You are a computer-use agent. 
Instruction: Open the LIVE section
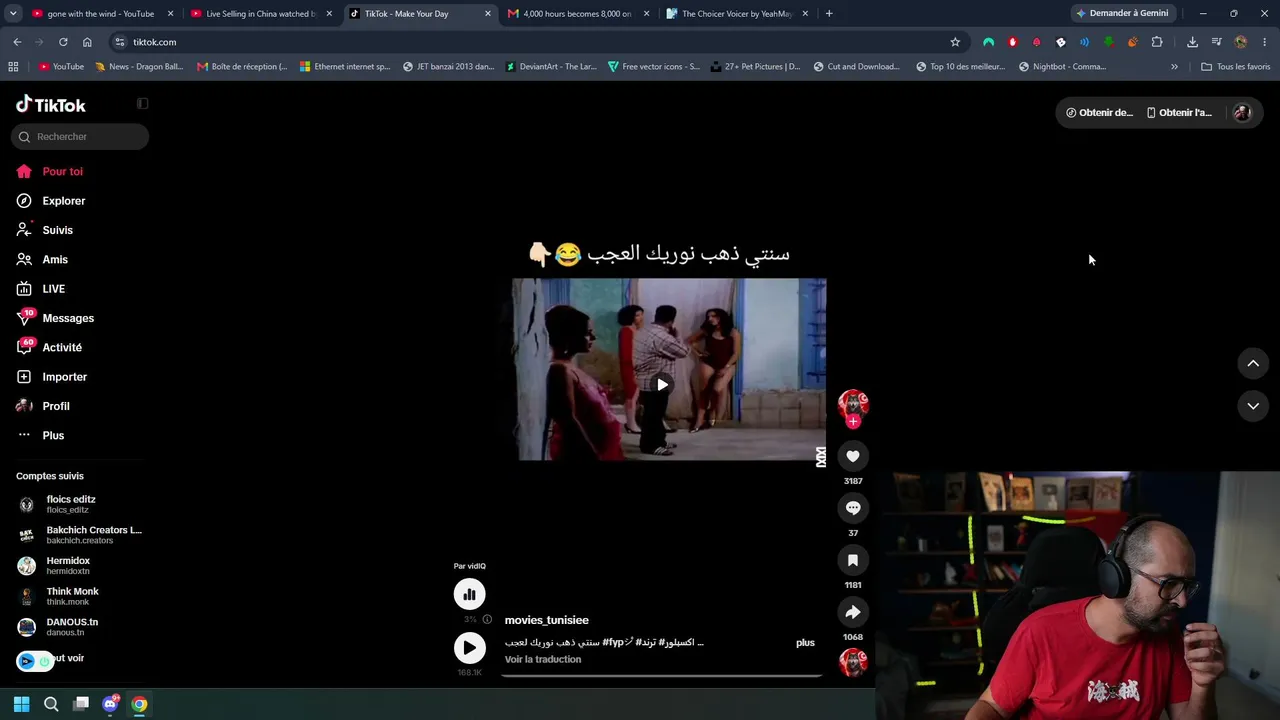53,289
